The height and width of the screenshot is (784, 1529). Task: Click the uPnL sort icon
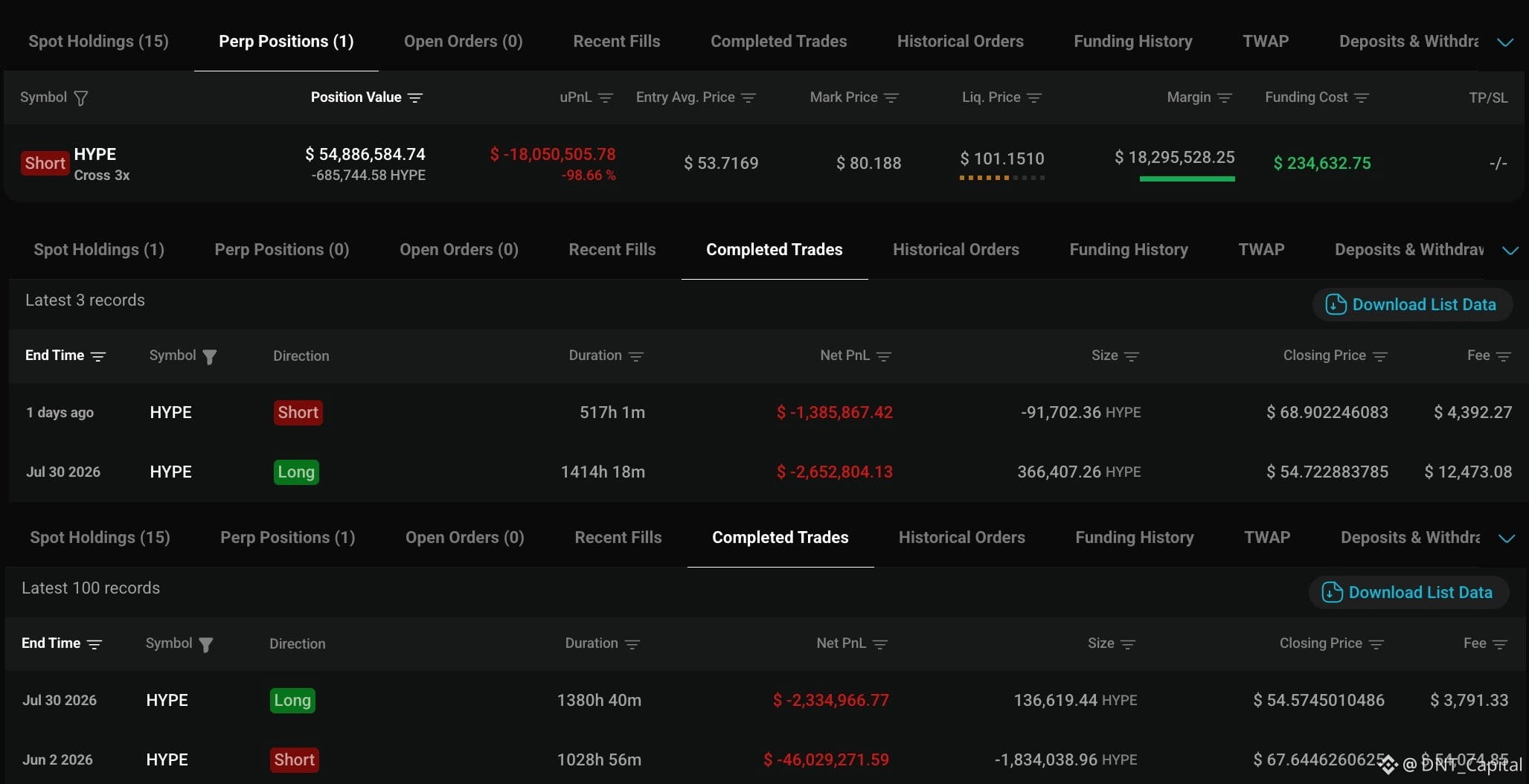[606, 98]
